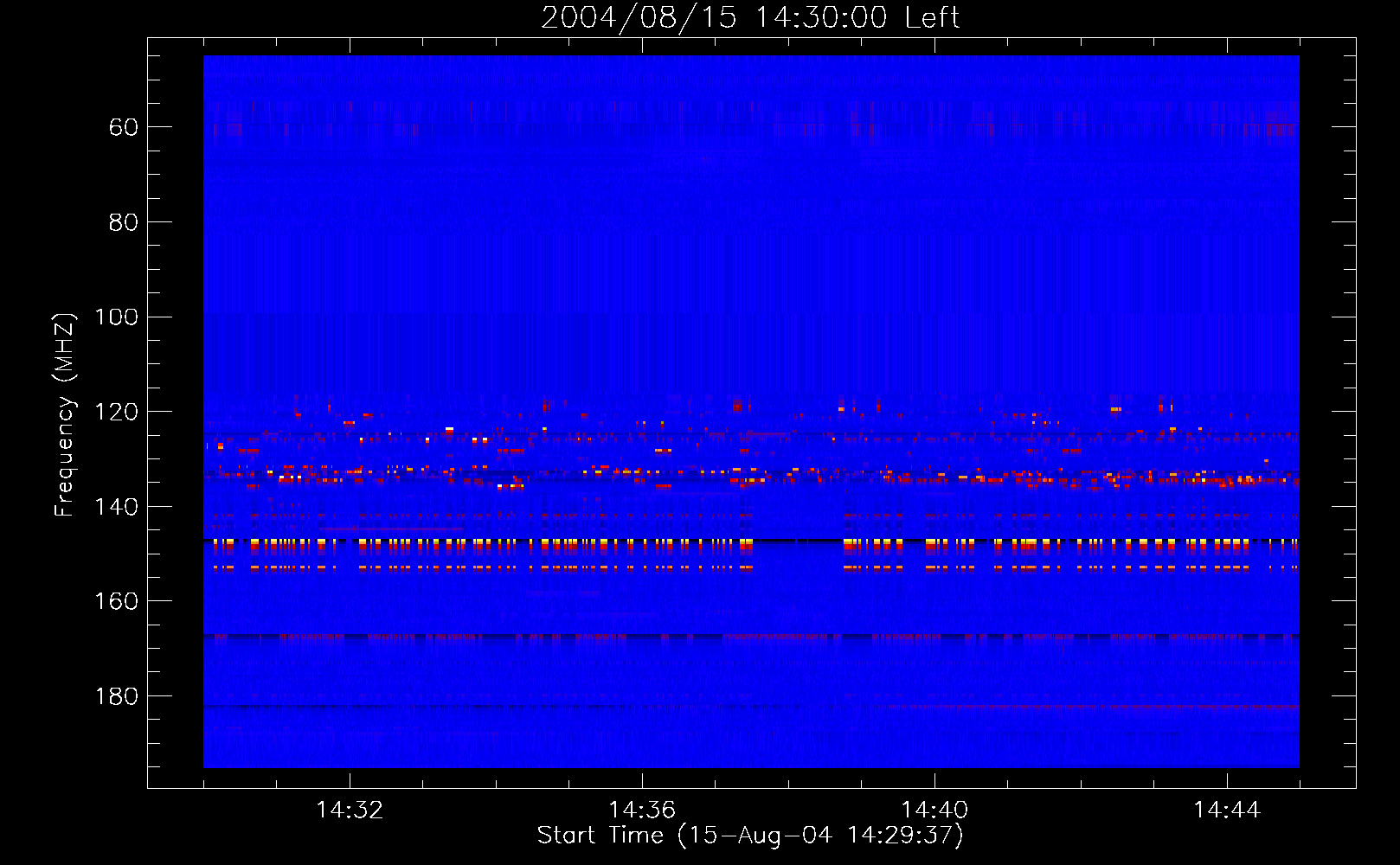Click the plot title "2004/08/15 14:30:00 Left"

point(750,17)
